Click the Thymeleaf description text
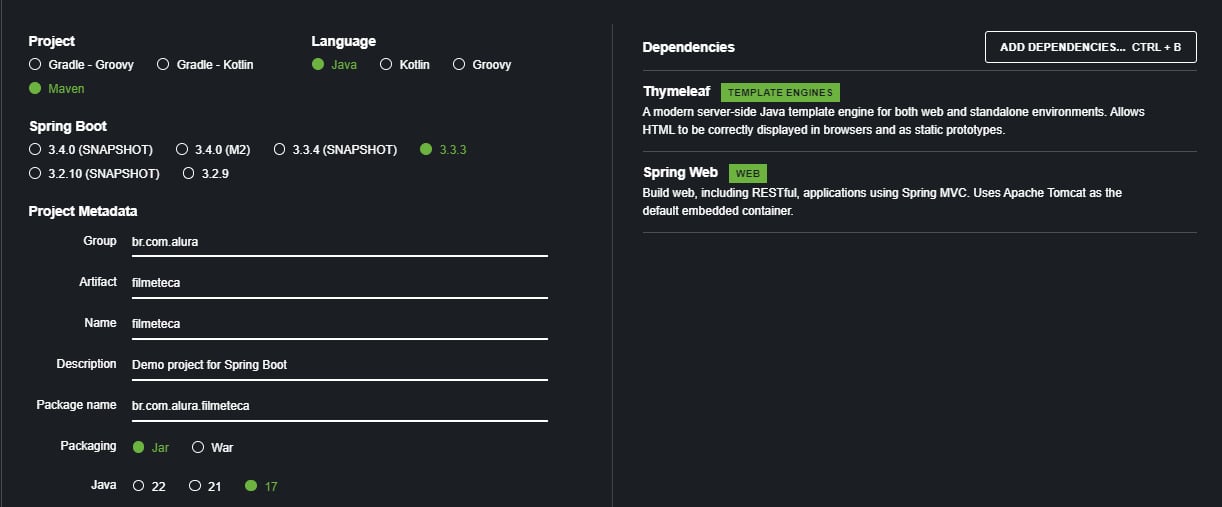1222x507 pixels. [x=894, y=121]
